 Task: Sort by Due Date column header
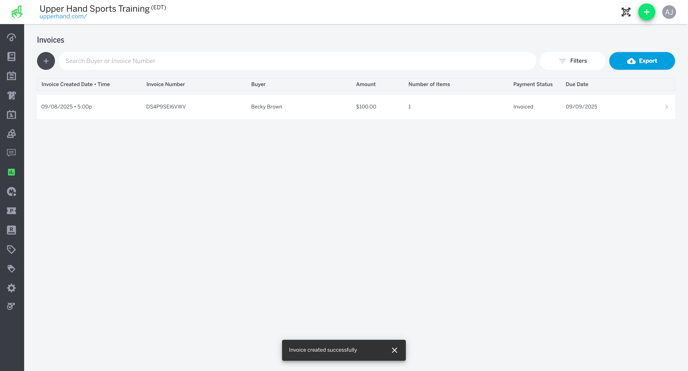coord(577,84)
